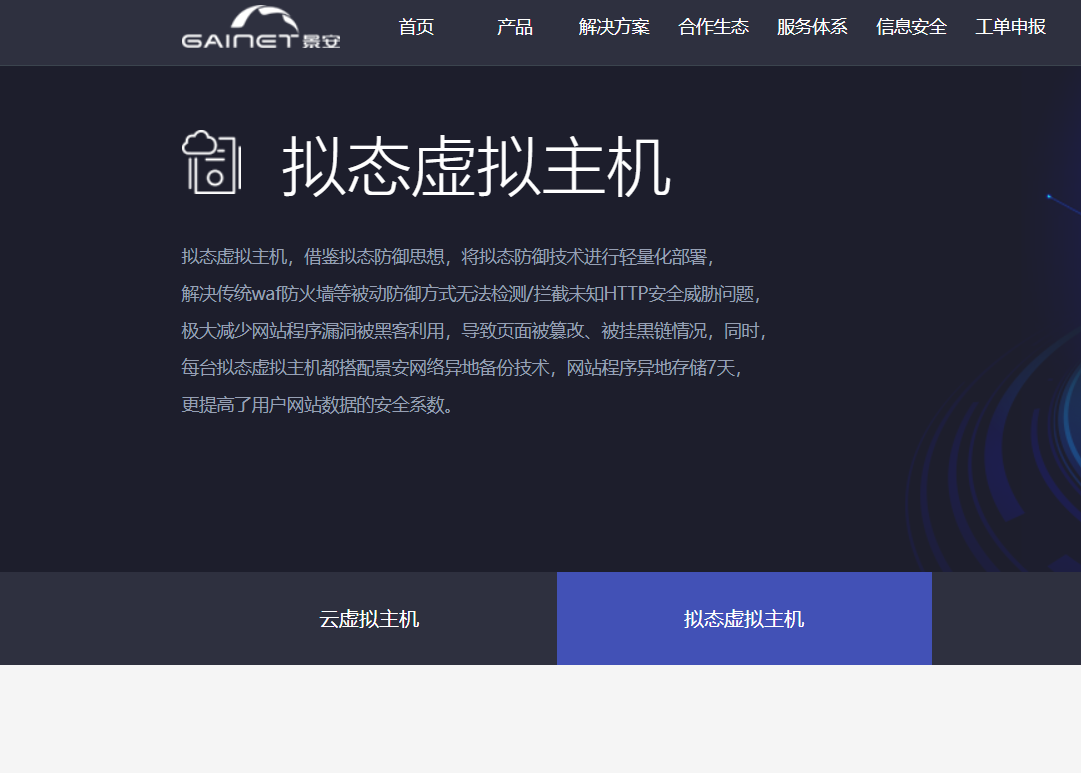The width and height of the screenshot is (1081, 773).
Task: Click the light gray content area below the tabs
Action: point(540,718)
